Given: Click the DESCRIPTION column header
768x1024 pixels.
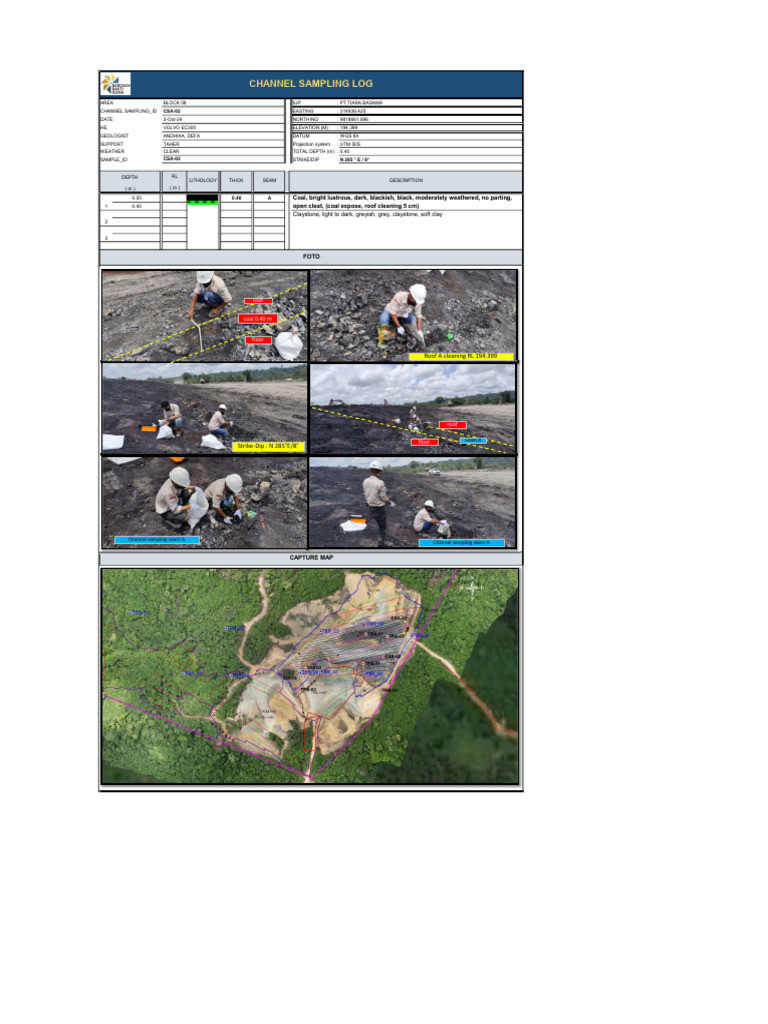Looking at the screenshot, I should (x=406, y=180).
